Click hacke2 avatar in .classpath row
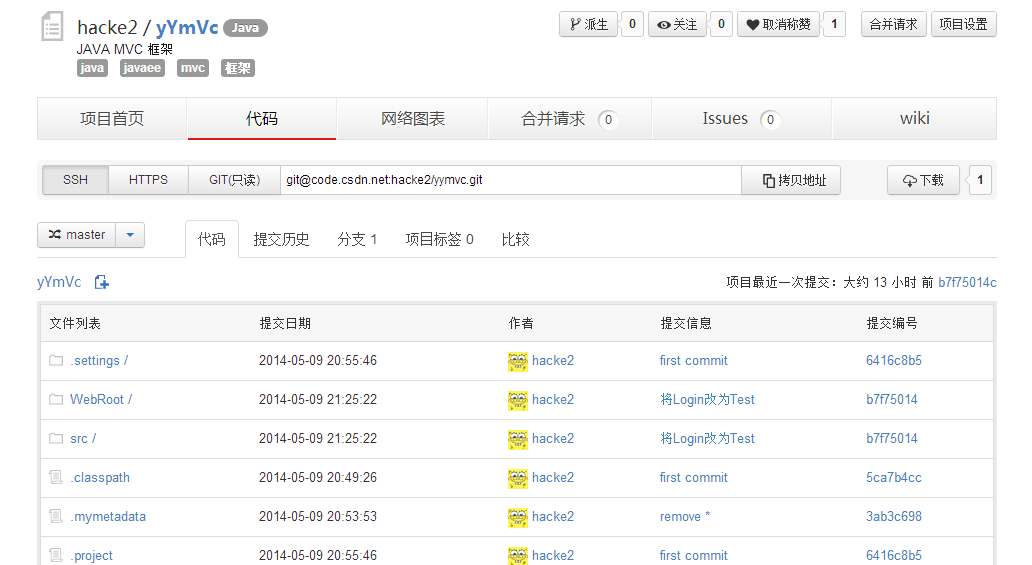 [518, 479]
